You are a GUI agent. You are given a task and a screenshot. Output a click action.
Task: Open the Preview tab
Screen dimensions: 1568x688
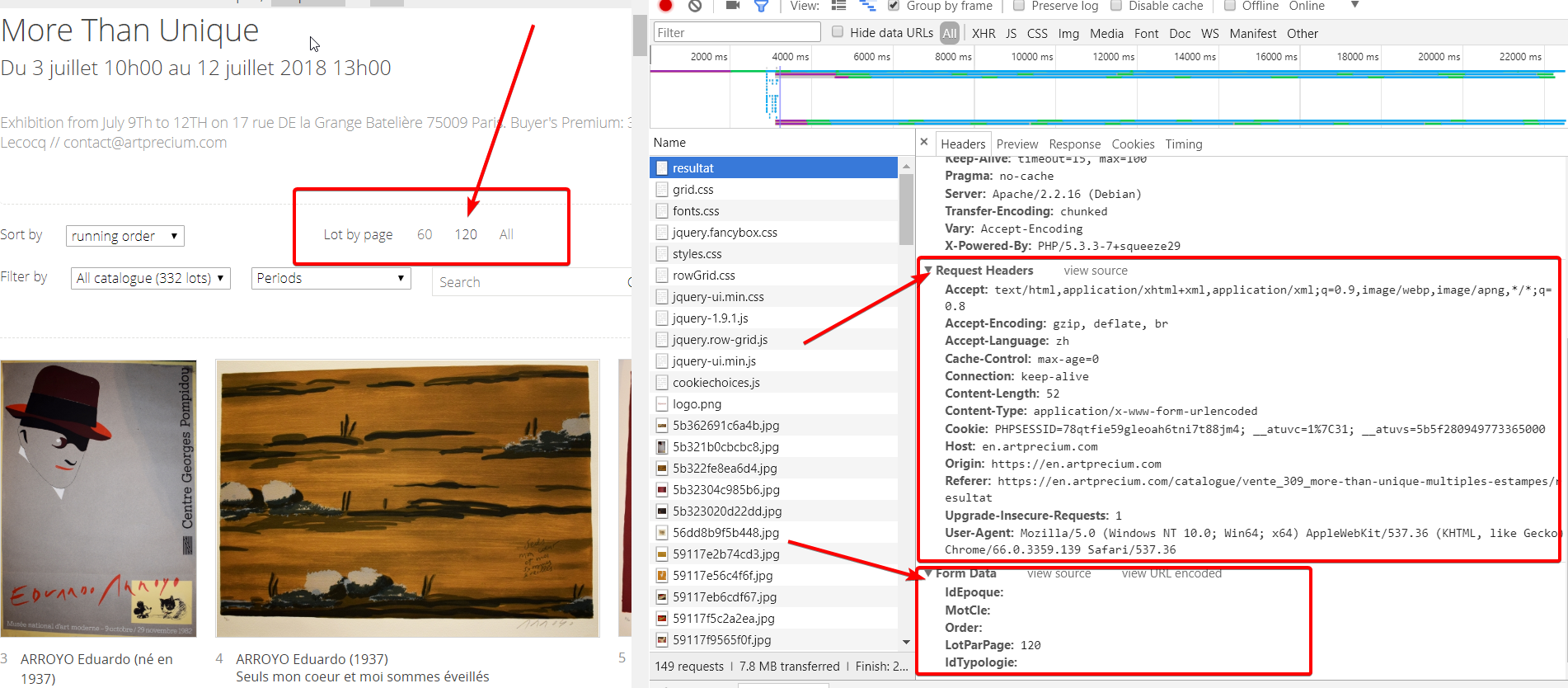pyautogui.click(x=1017, y=144)
